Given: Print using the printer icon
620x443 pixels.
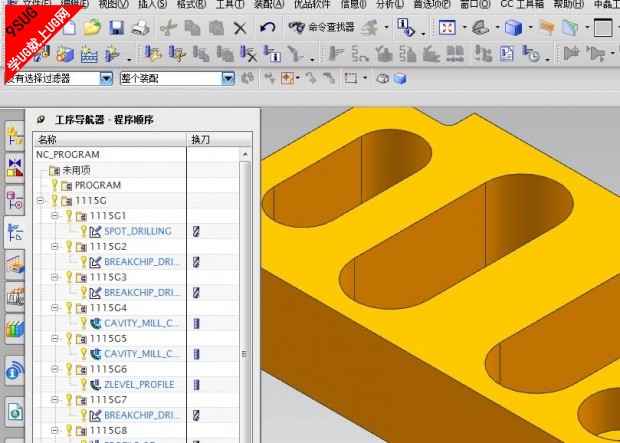Looking at the screenshot, I should click(x=140, y=28).
